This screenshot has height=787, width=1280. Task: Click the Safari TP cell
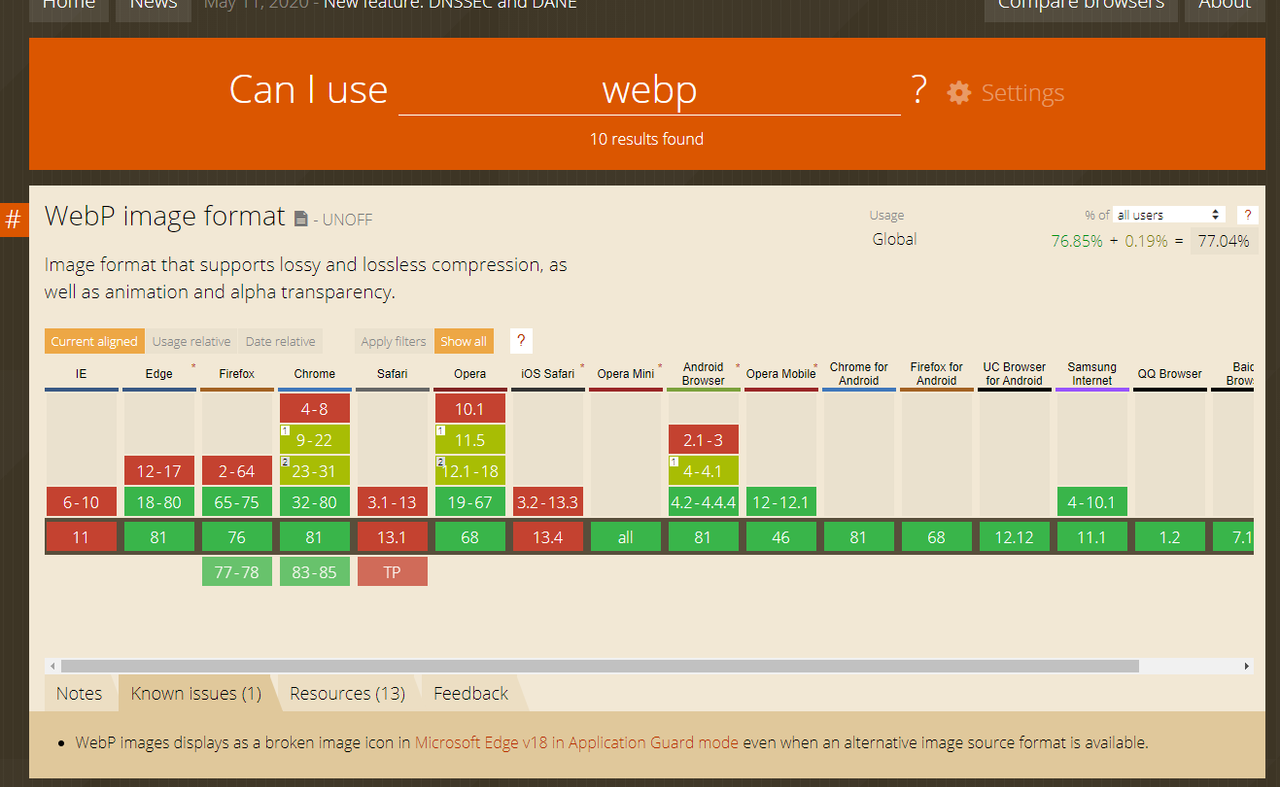pos(392,572)
